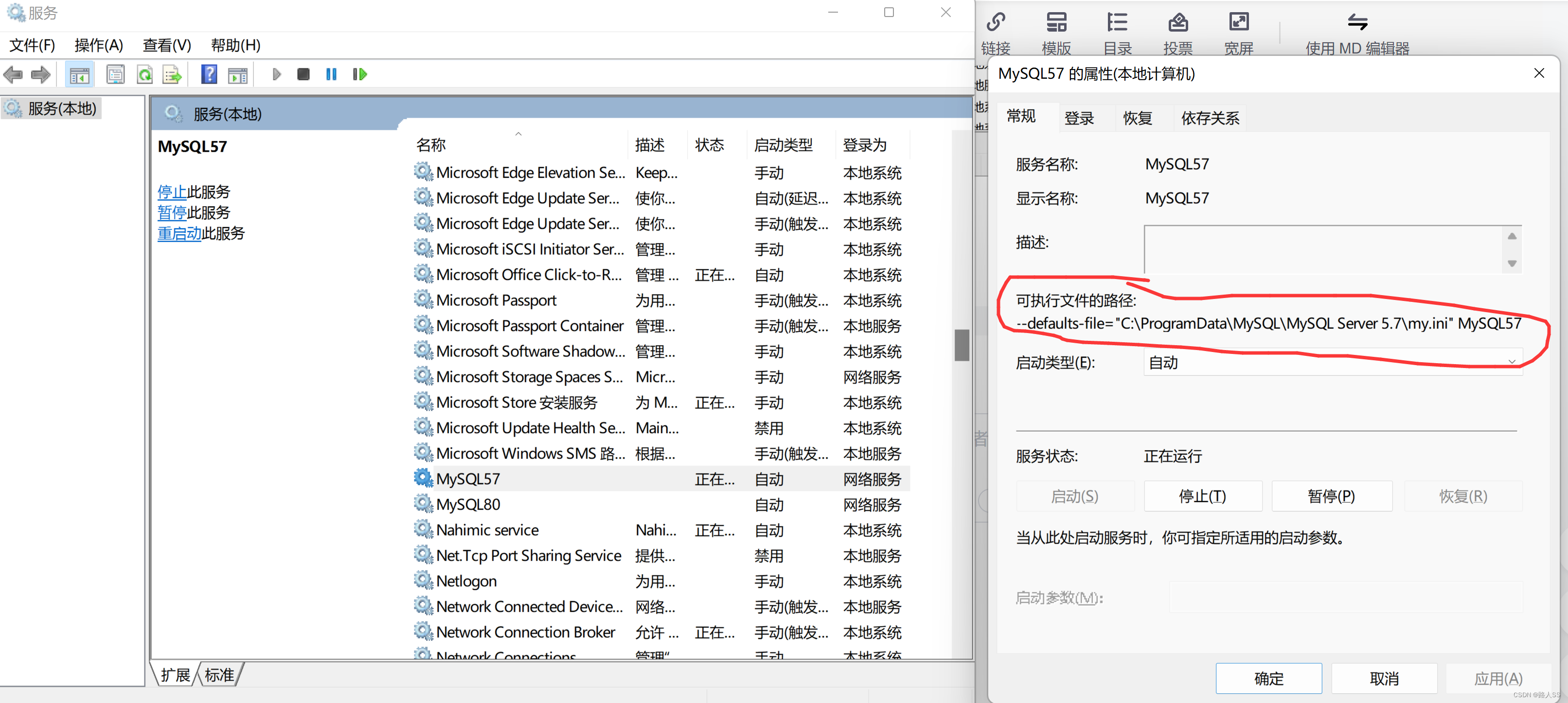Screen dimensions: 1568x703
Task: Click the 重启动 this service link
Action: [179, 233]
